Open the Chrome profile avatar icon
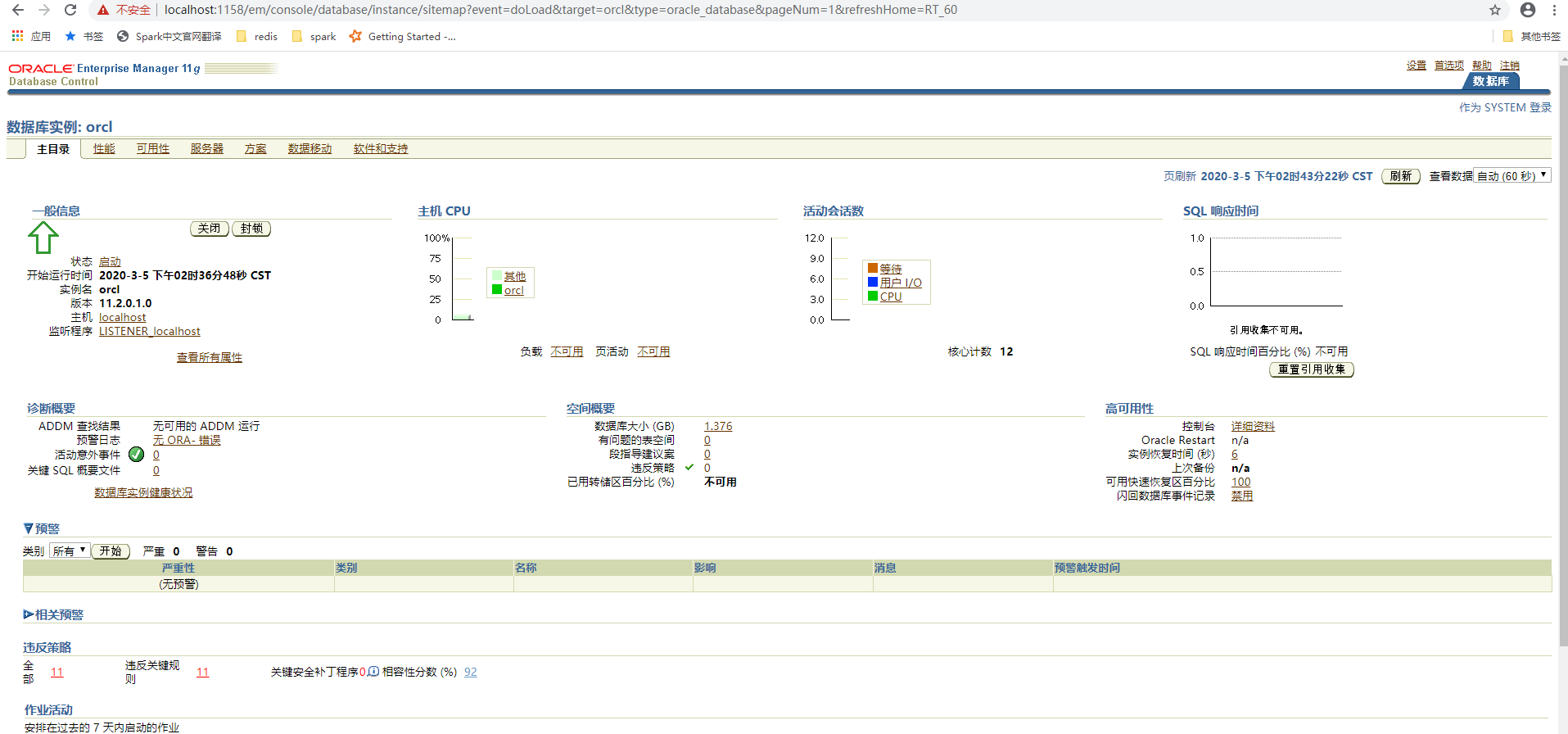Screen dimensions: 1568x734 1528,10
